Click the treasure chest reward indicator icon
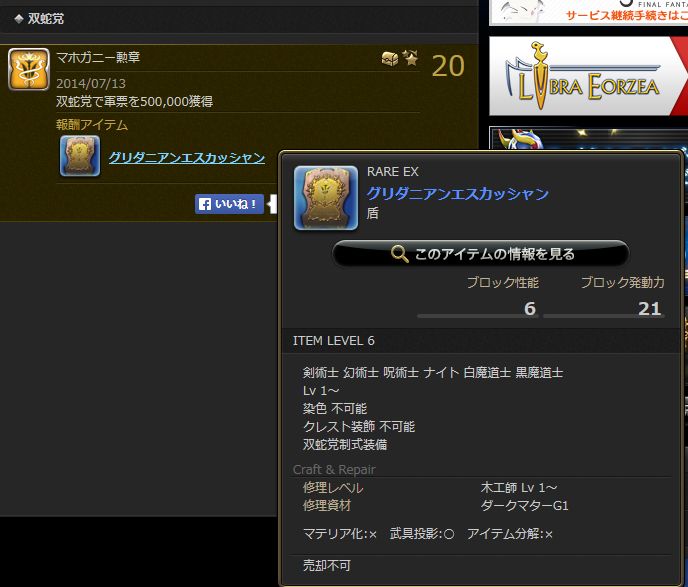Image resolution: width=688 pixels, height=587 pixels. point(390,59)
